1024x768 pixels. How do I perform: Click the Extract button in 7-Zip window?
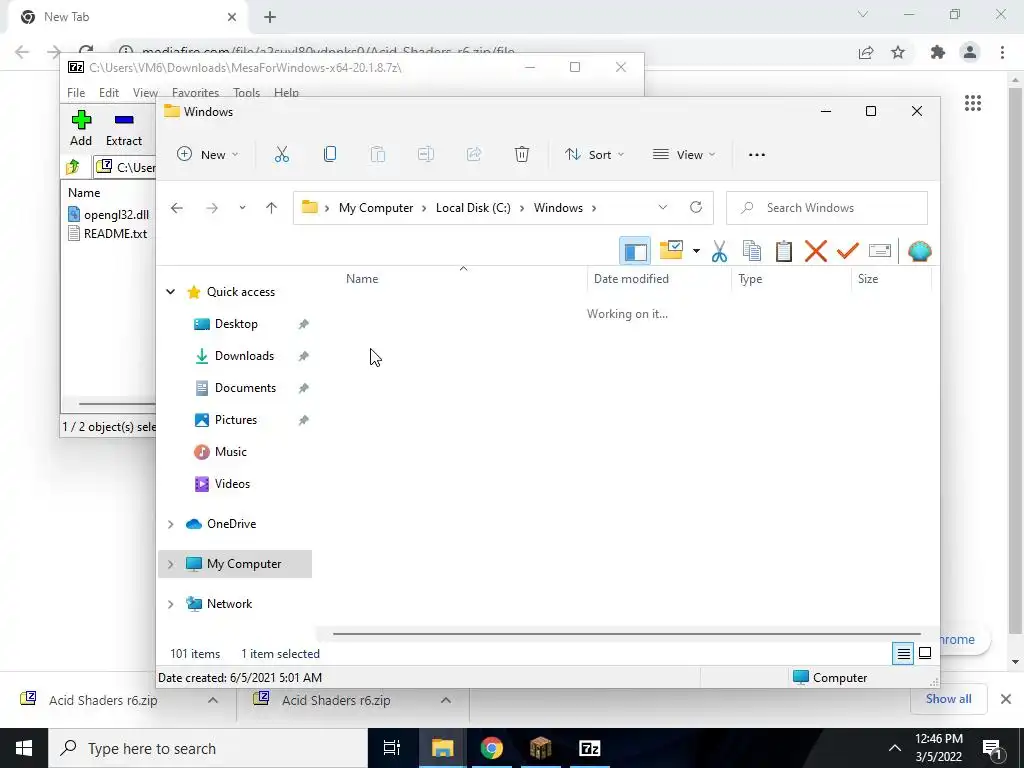tap(123, 129)
